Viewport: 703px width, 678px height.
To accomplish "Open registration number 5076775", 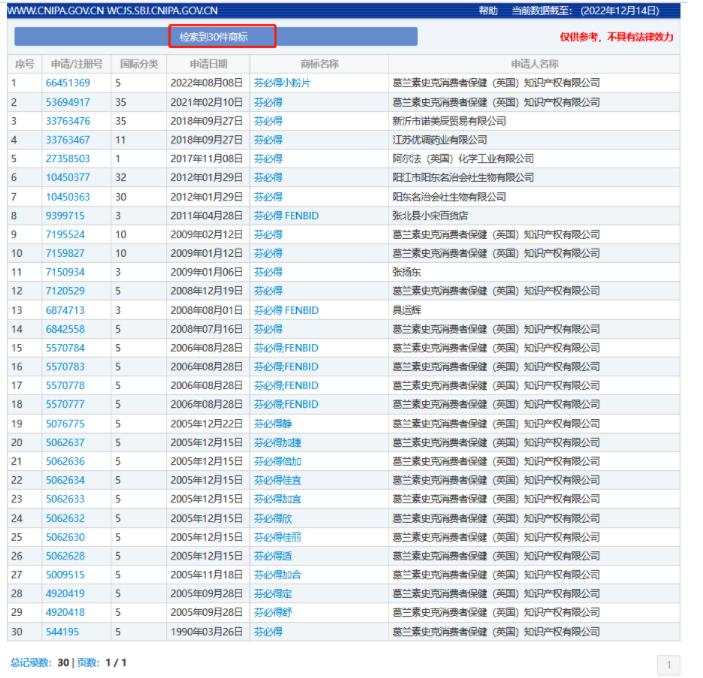I will [65, 424].
